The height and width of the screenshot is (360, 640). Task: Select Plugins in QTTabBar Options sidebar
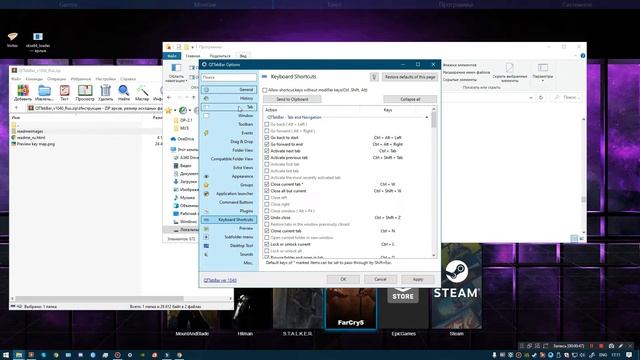[x=229, y=211]
